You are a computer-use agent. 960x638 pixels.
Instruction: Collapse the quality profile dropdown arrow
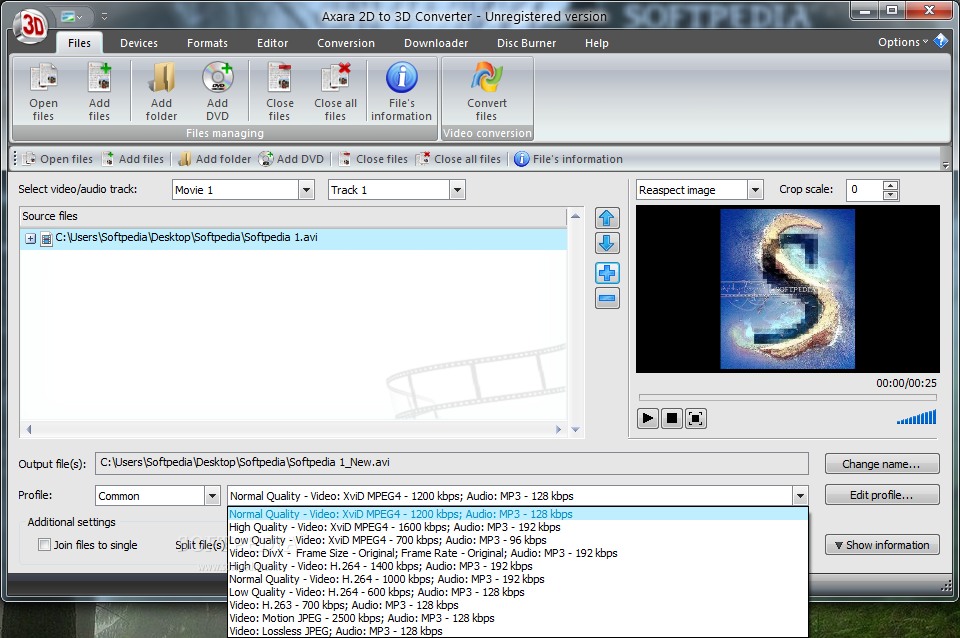(x=800, y=496)
